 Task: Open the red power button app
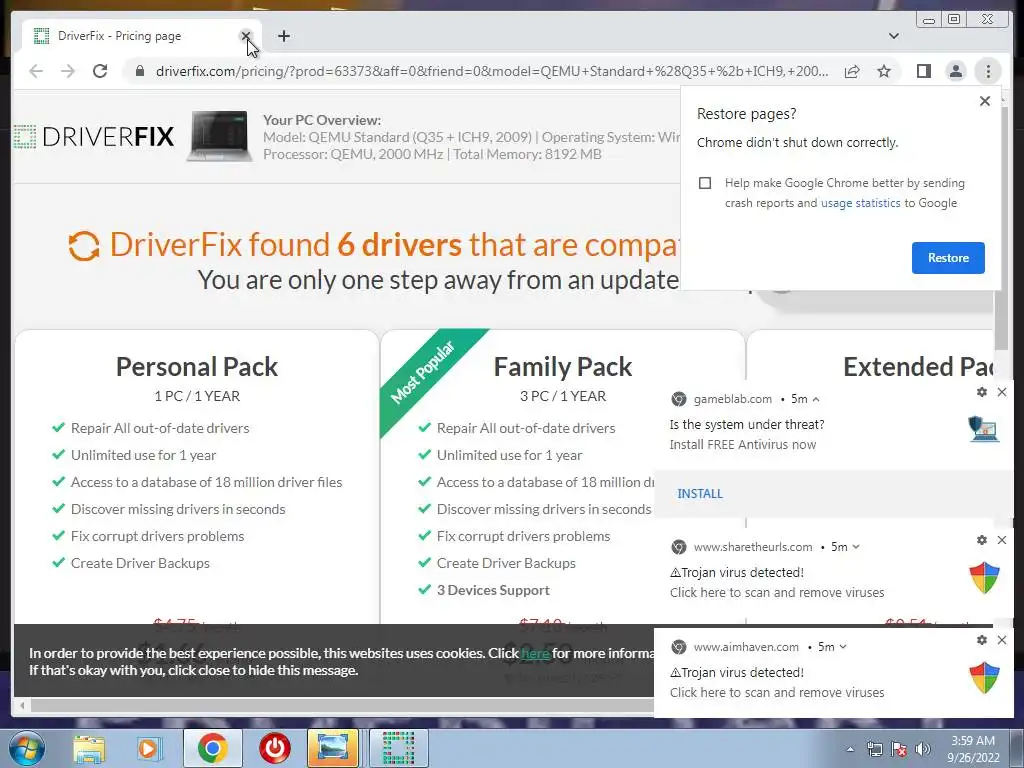(x=274, y=748)
